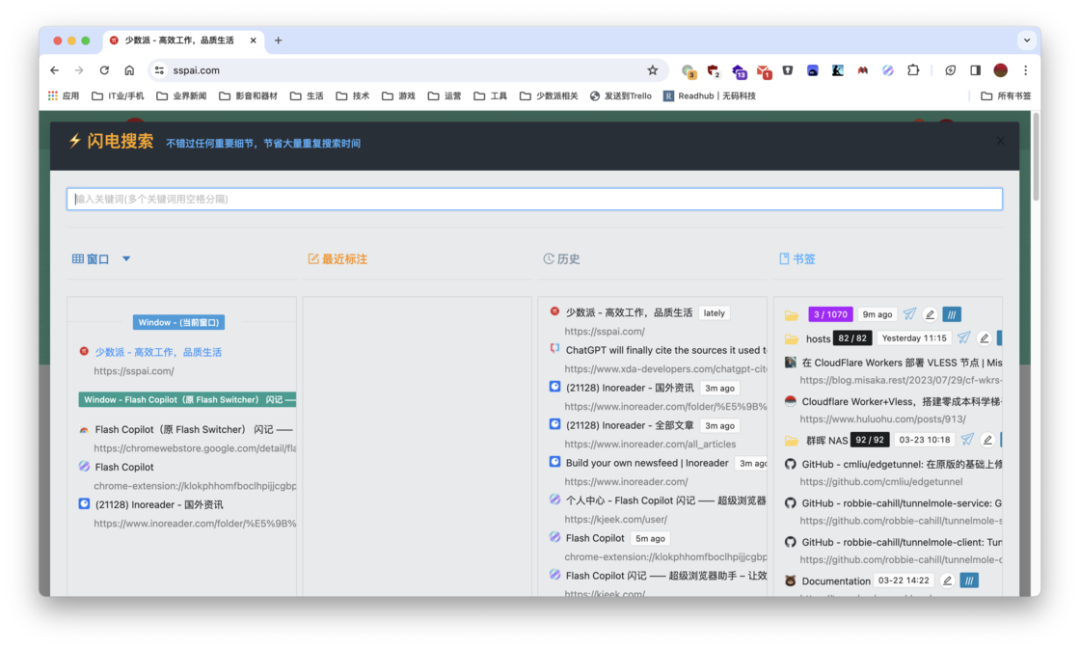Click the blue bars button in Documentation row
1080x648 pixels.
point(969,581)
